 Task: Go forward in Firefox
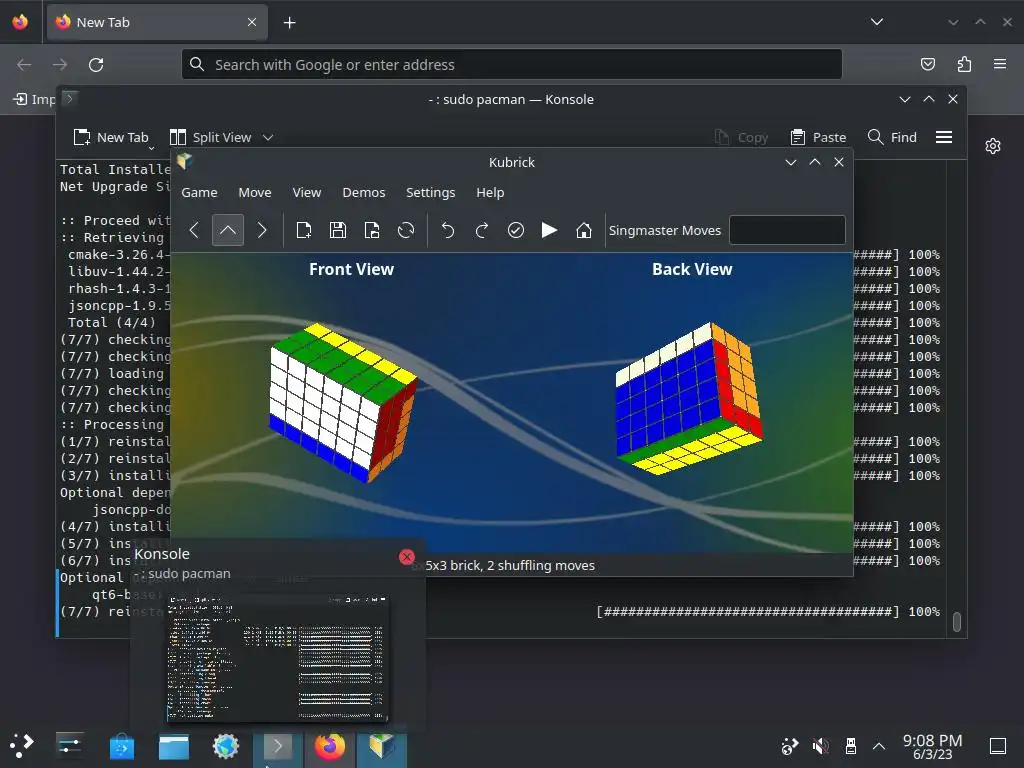tap(60, 65)
